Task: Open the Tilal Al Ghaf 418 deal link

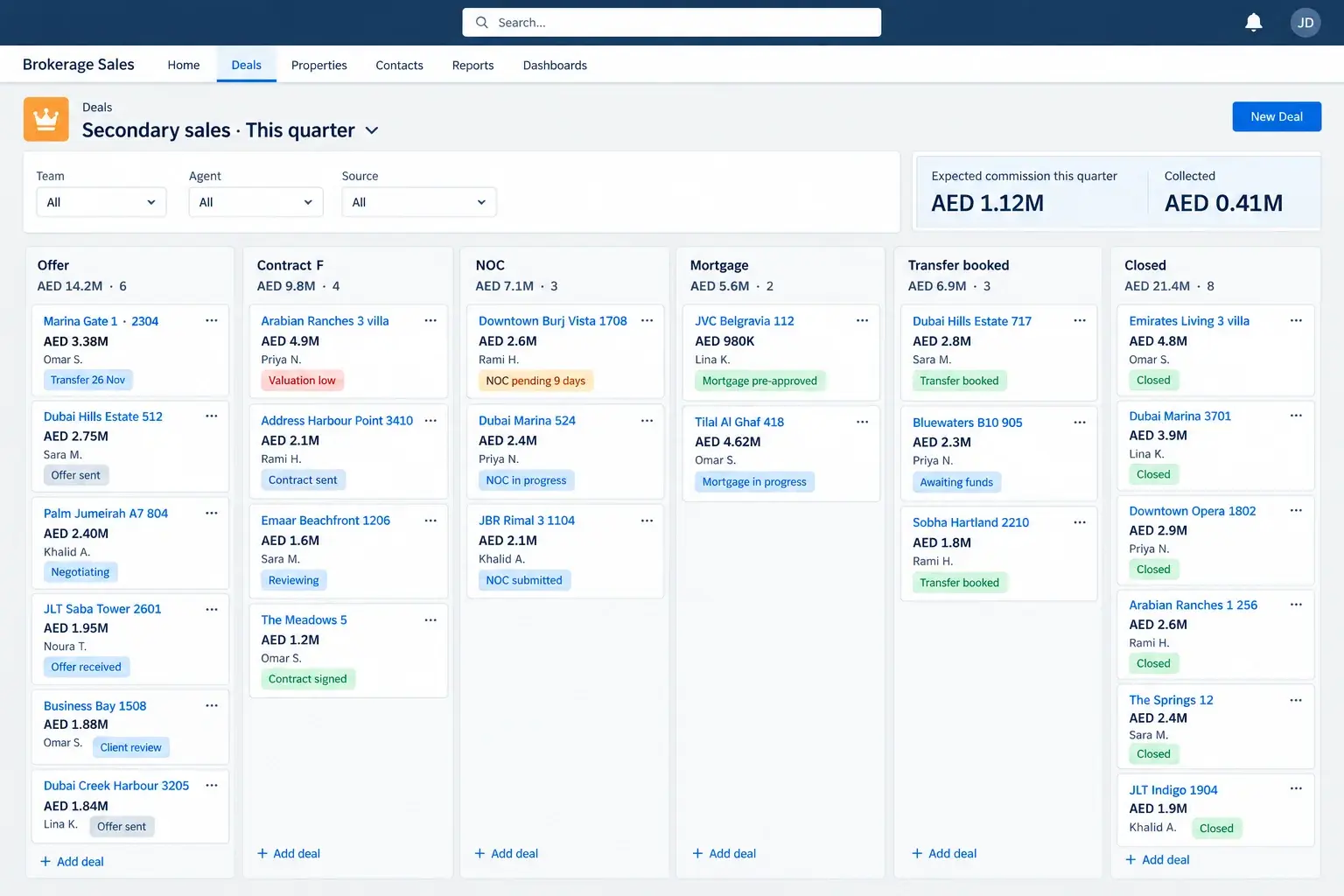Action: coord(739,422)
